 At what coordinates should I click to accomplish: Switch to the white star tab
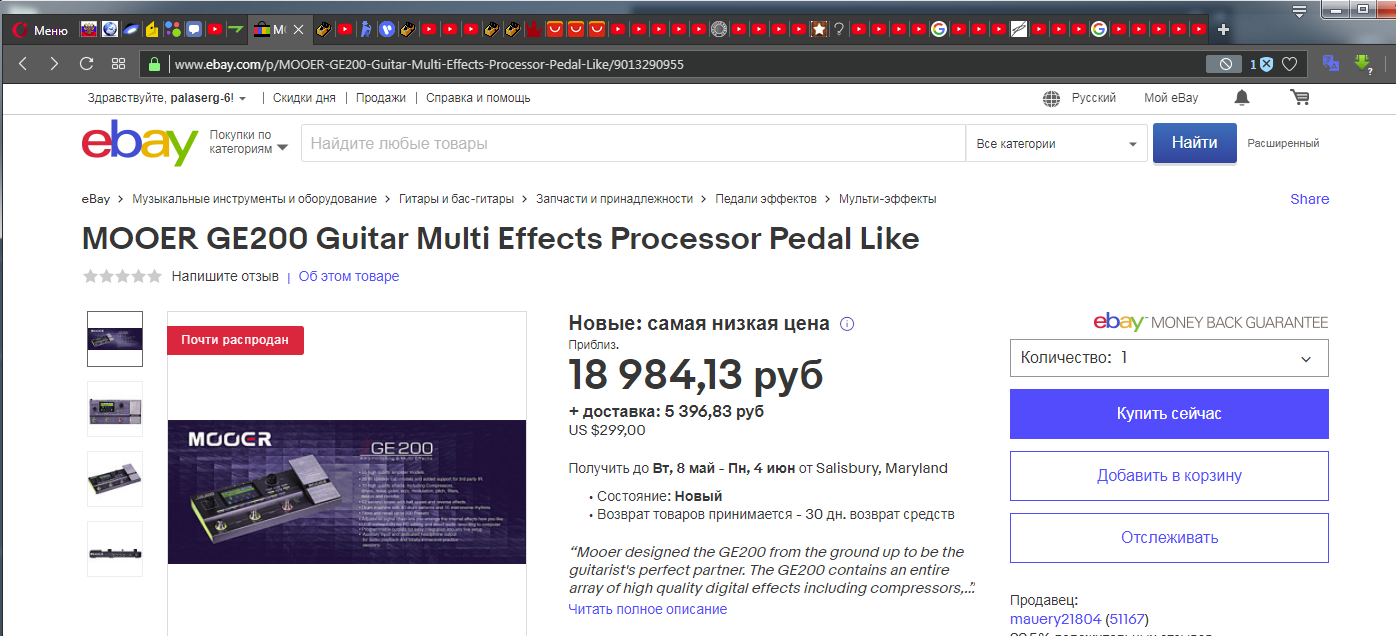point(818,30)
